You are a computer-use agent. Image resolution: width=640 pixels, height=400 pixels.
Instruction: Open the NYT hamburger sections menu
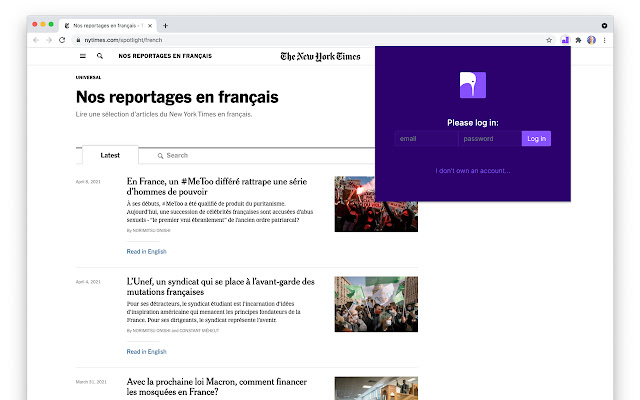83,56
